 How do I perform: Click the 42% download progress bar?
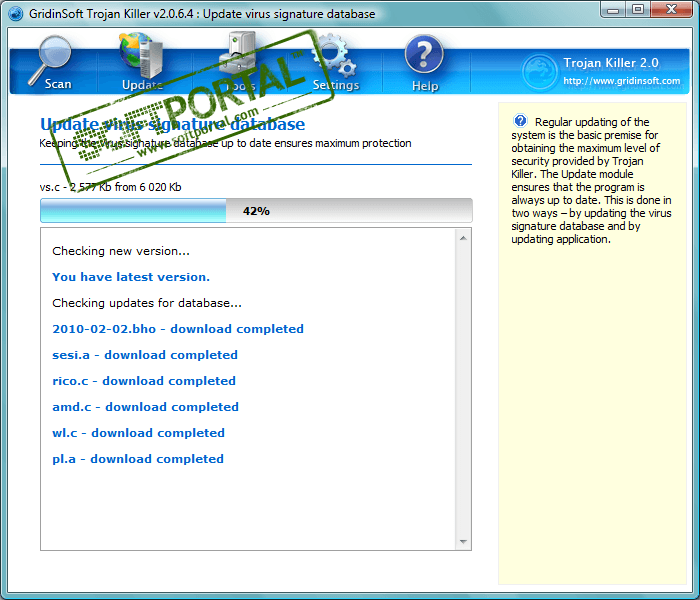[256, 210]
